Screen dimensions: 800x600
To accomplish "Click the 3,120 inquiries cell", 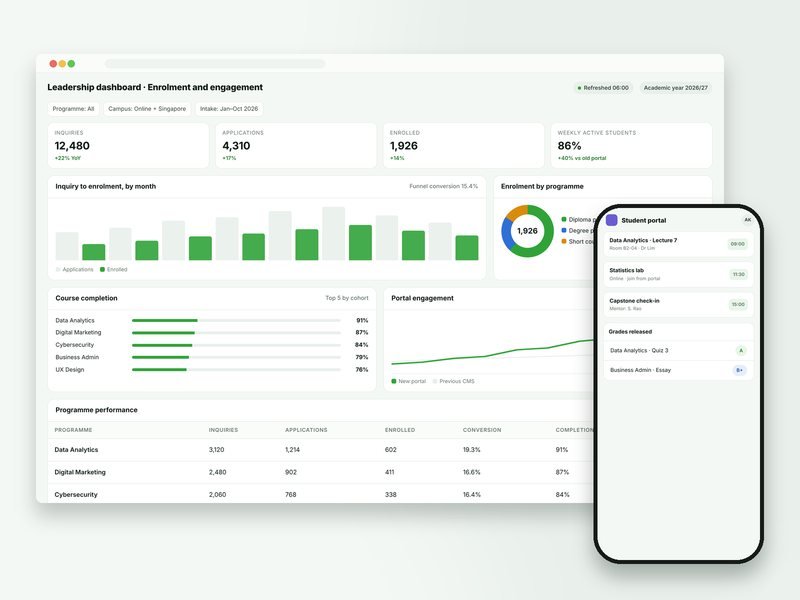I will [216, 449].
